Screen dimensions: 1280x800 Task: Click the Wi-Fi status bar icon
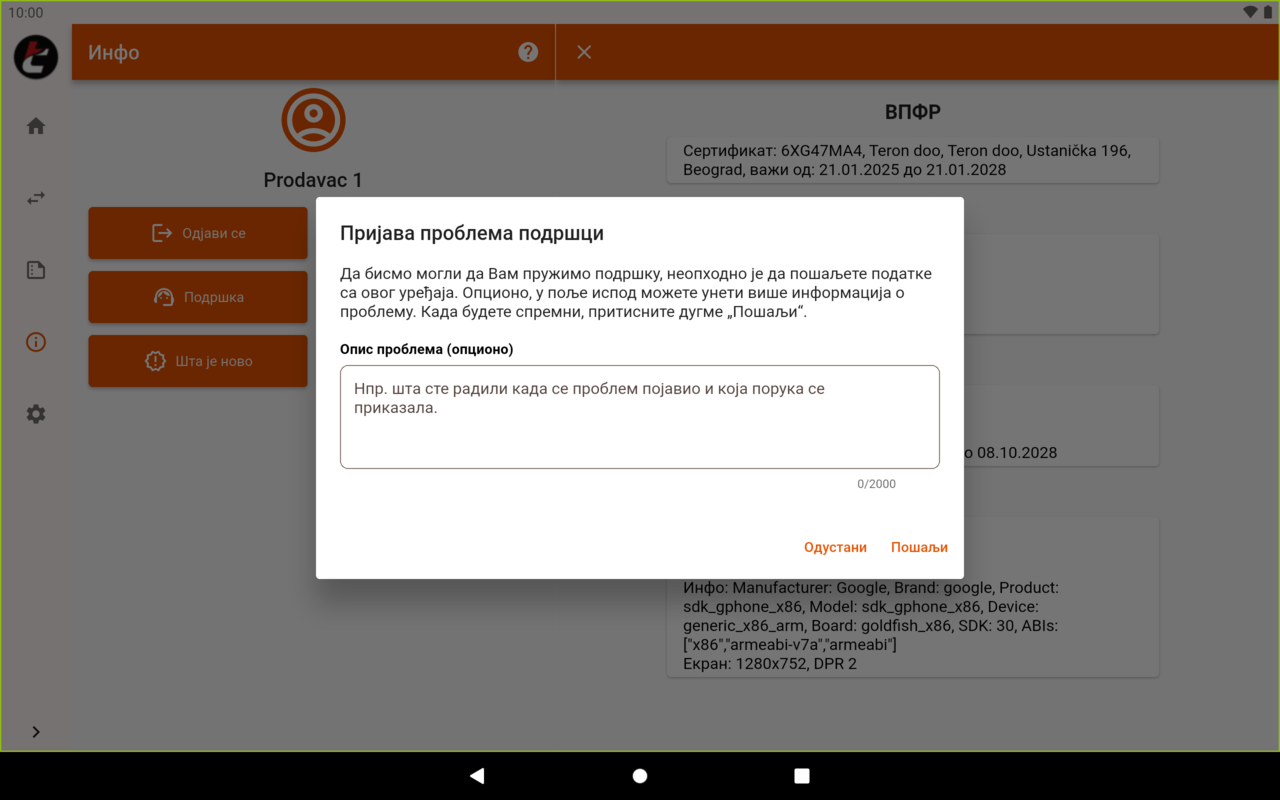[1250, 12]
